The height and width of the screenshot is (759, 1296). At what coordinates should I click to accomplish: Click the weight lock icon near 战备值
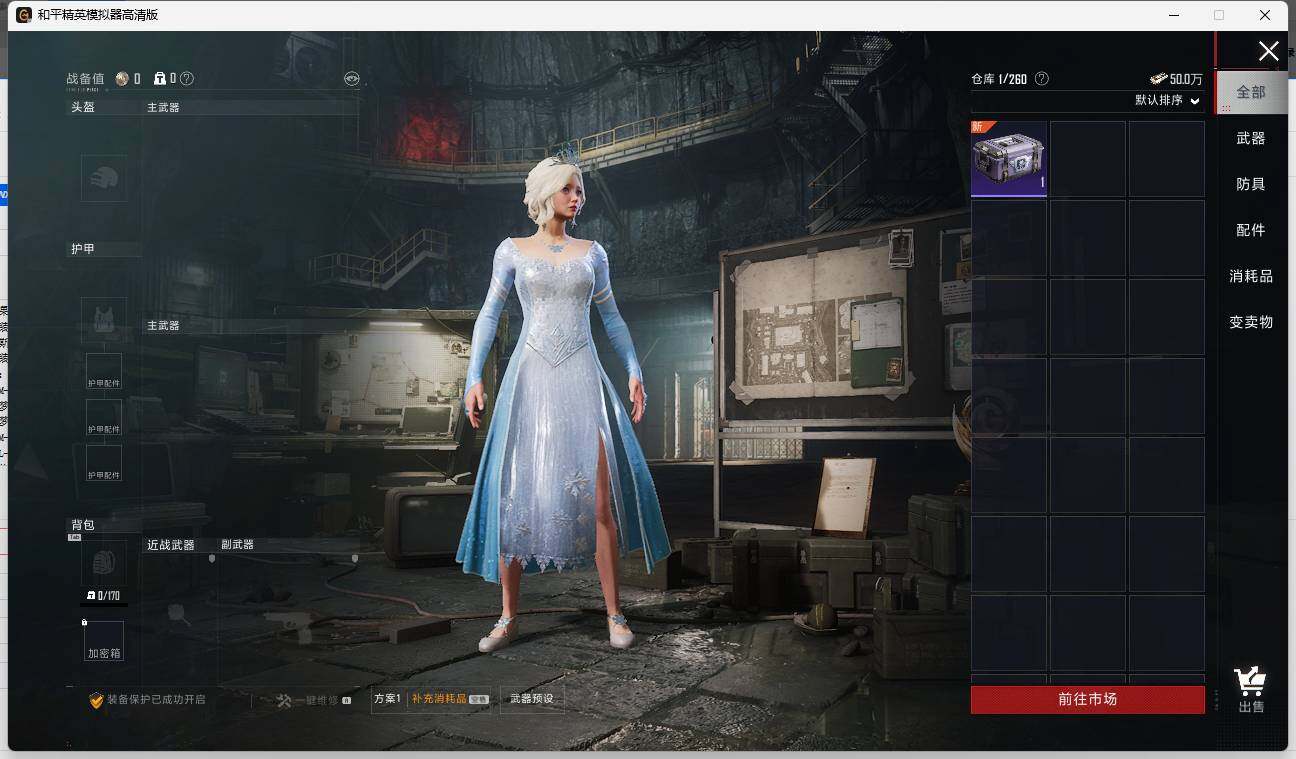(159, 78)
